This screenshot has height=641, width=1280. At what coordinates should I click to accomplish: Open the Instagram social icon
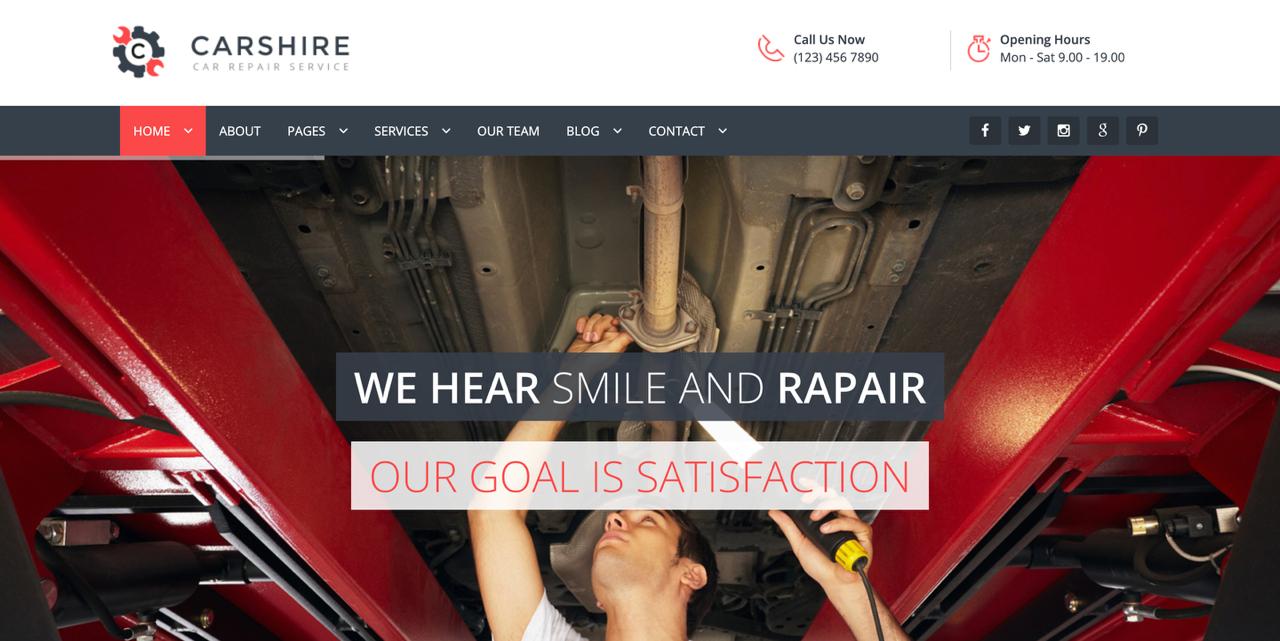(1063, 130)
